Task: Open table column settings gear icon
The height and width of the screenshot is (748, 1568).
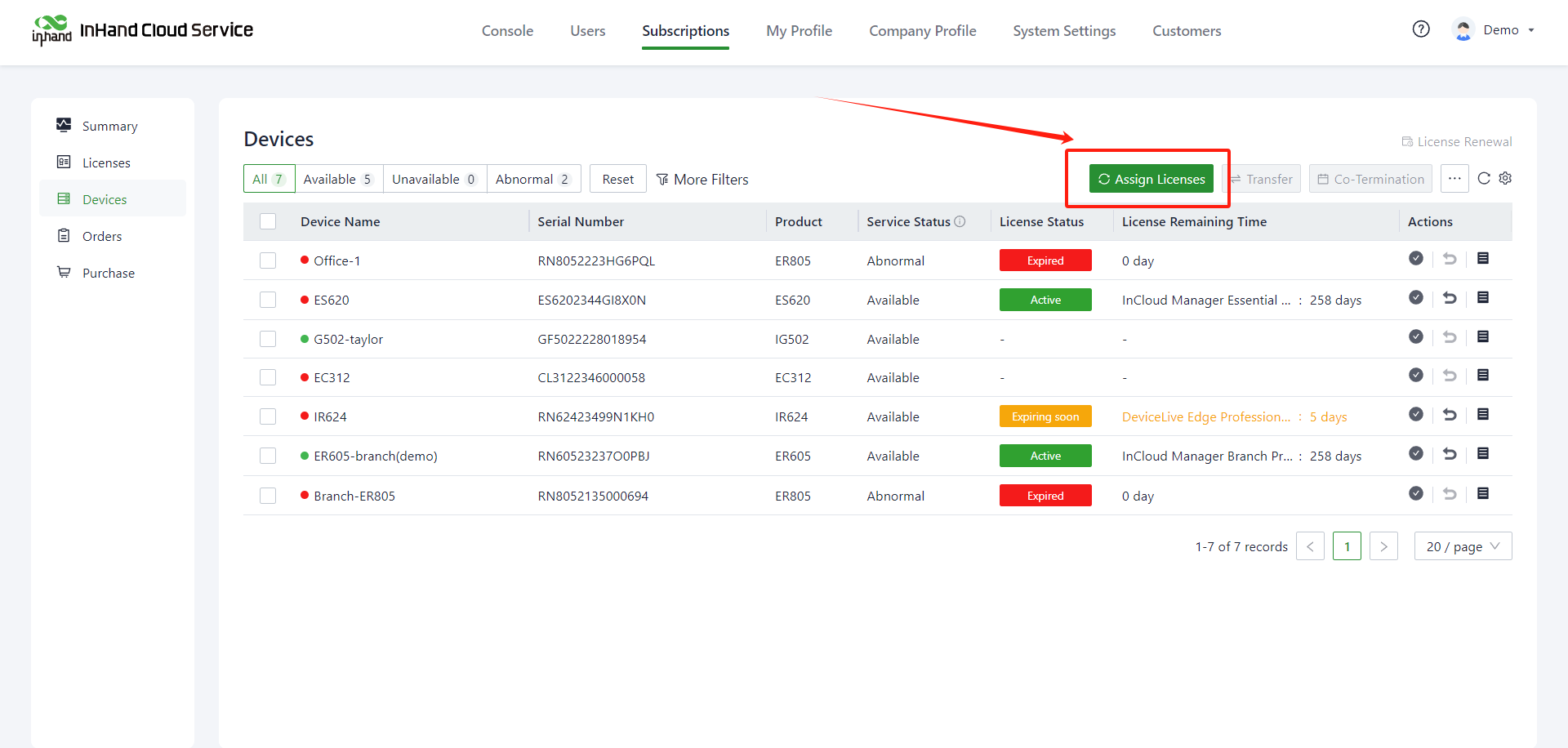Action: click(x=1505, y=179)
